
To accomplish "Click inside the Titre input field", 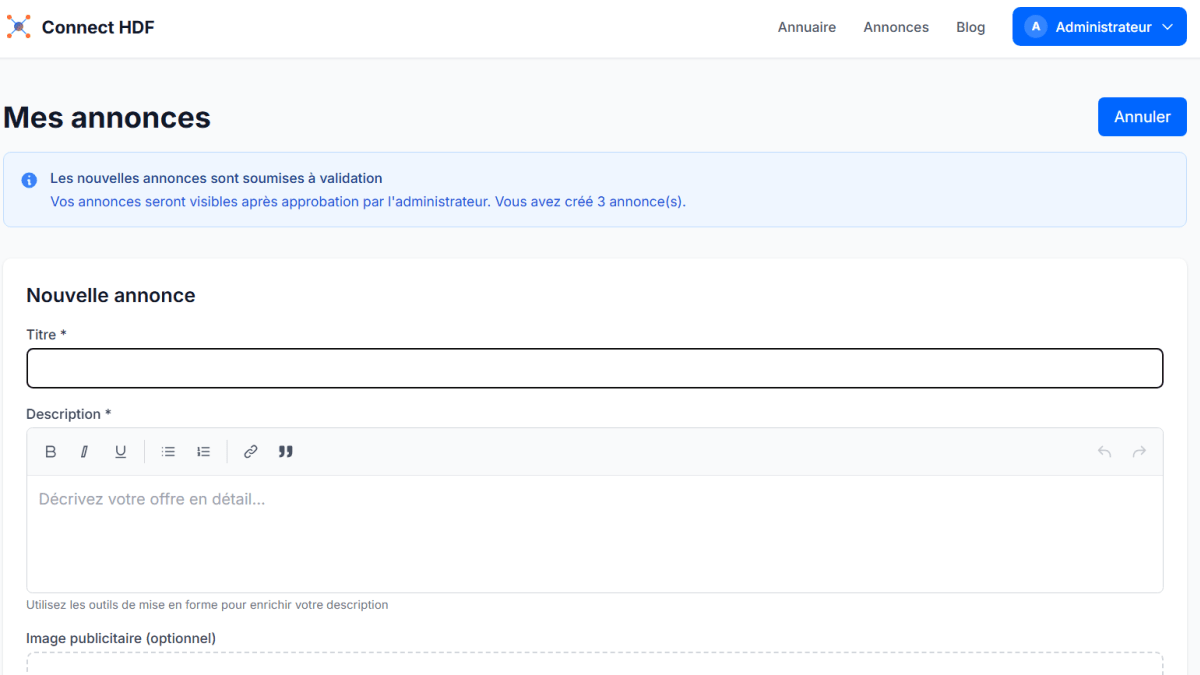I will [x=595, y=368].
